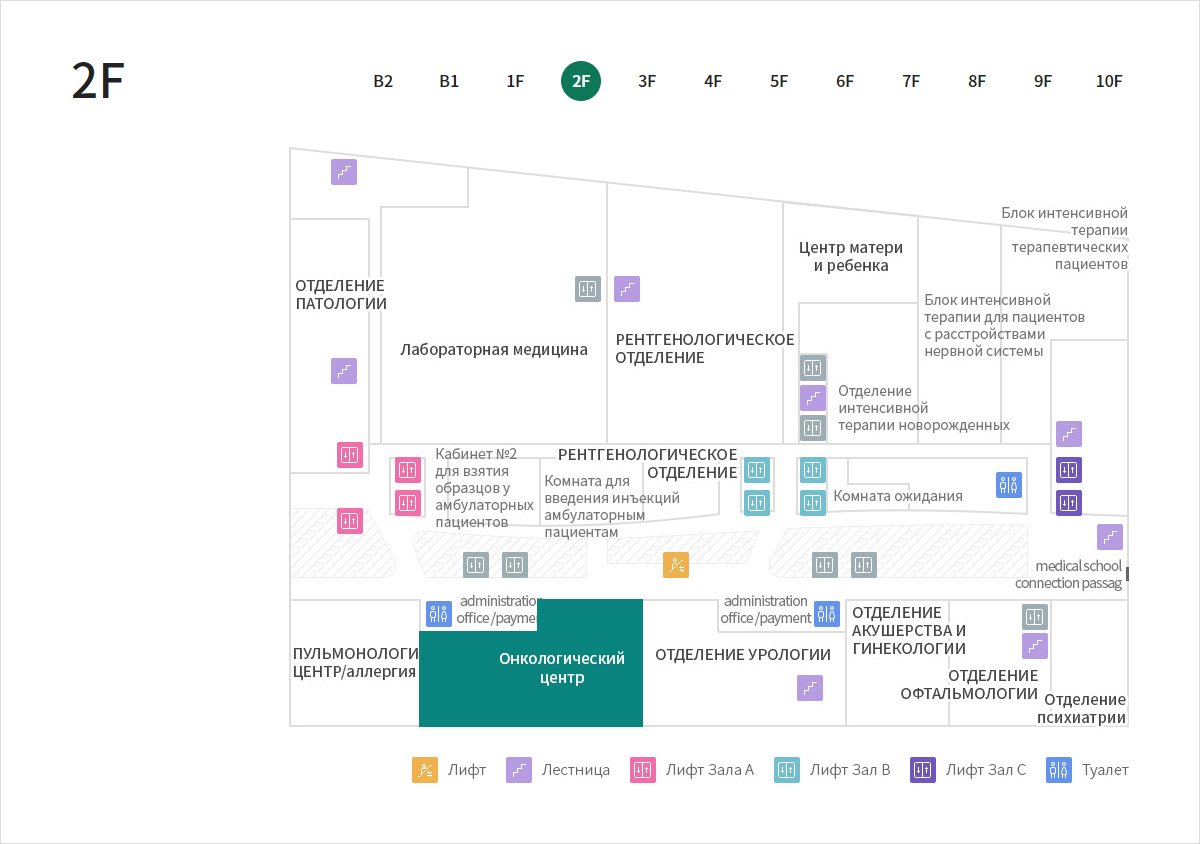Click the large 2F heading

97,81
